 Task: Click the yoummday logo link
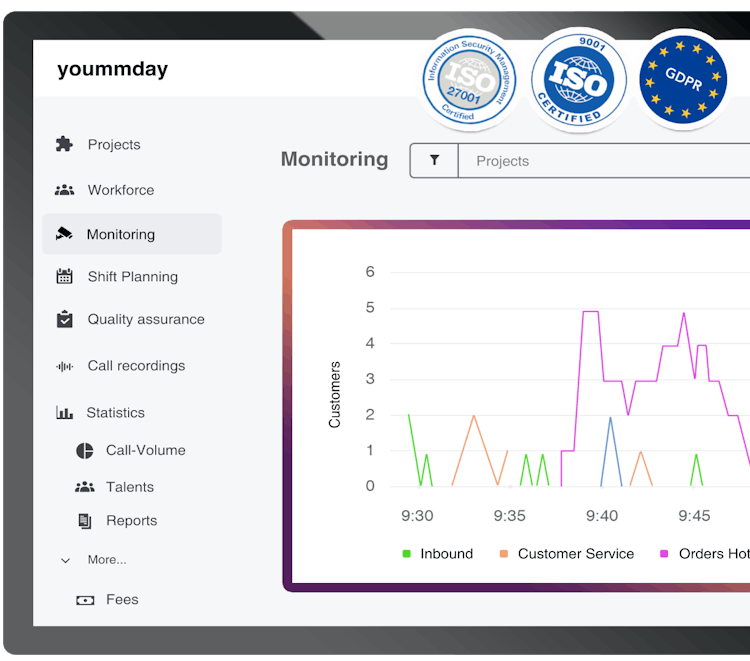click(112, 69)
